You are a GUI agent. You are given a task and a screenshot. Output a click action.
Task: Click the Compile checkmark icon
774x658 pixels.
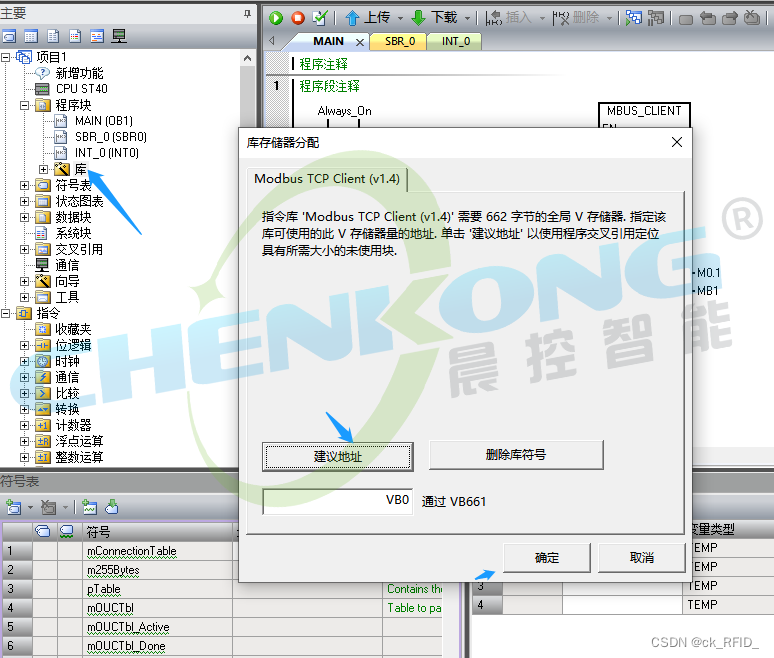click(320, 18)
